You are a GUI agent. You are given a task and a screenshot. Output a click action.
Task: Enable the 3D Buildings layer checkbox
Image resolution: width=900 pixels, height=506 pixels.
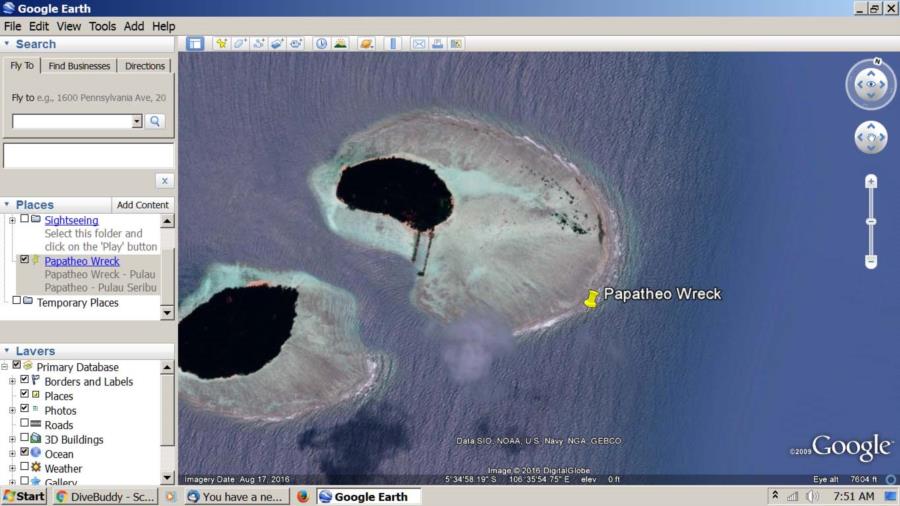point(24,437)
